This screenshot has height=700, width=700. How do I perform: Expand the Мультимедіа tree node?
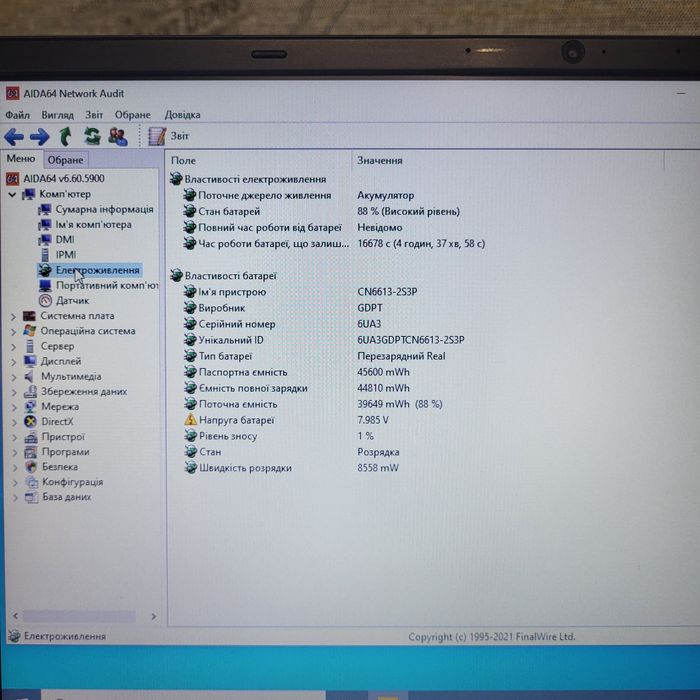pos(13,377)
